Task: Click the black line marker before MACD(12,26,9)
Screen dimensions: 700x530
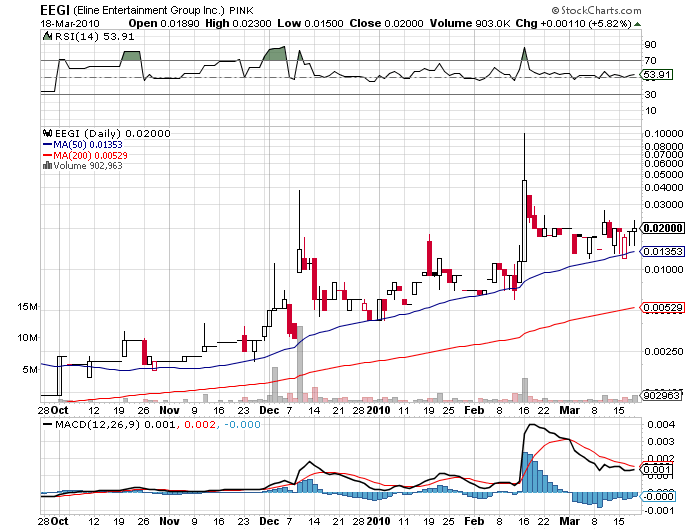Action: coord(47,424)
